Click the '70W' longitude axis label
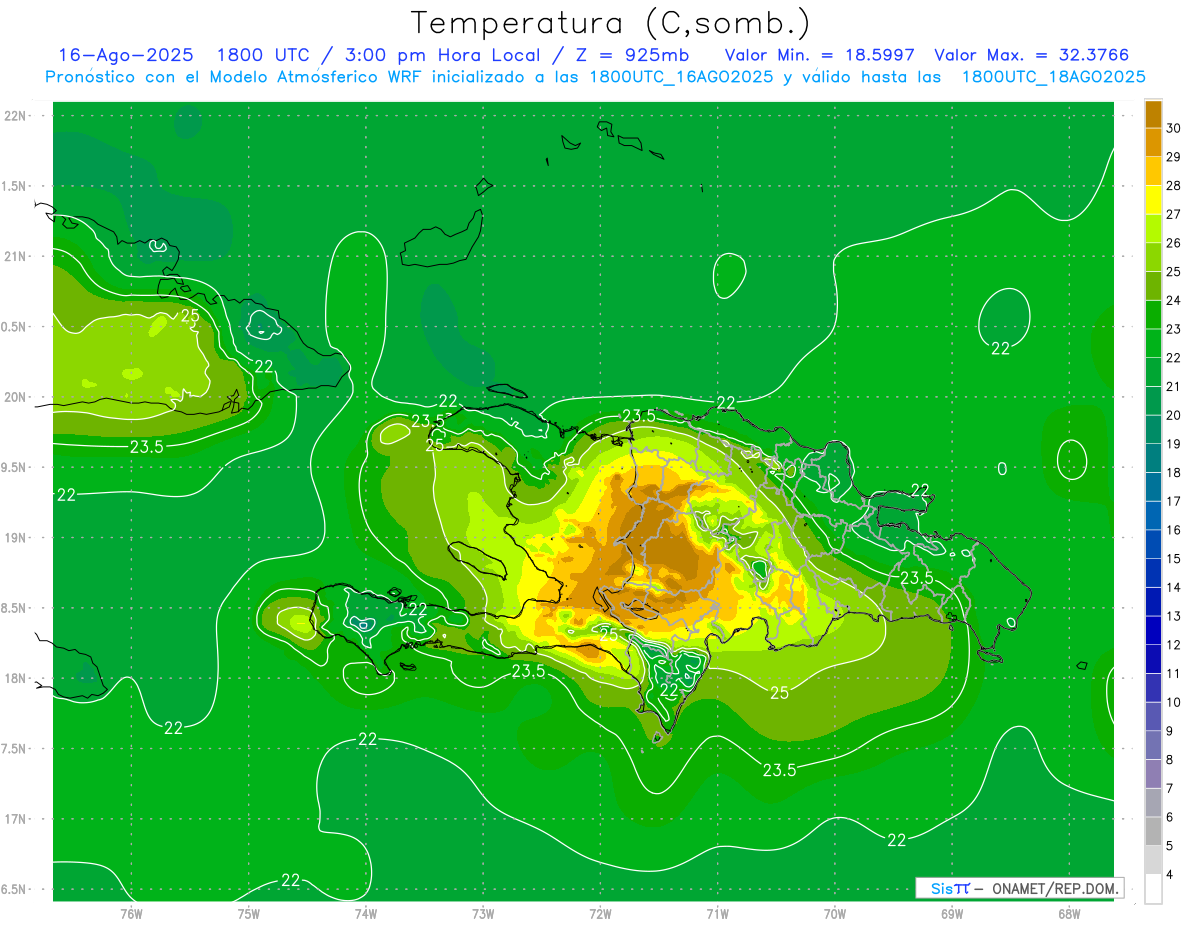 [835, 914]
